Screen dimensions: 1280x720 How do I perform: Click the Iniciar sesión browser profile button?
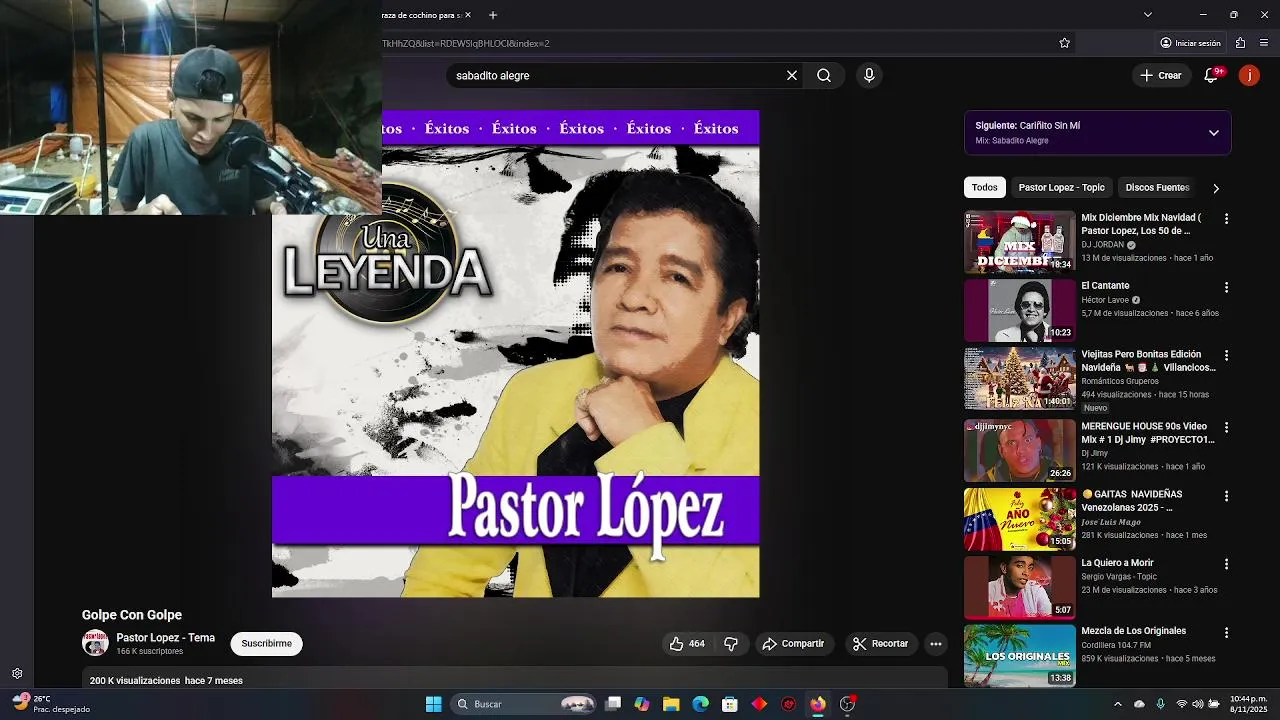click(1190, 43)
